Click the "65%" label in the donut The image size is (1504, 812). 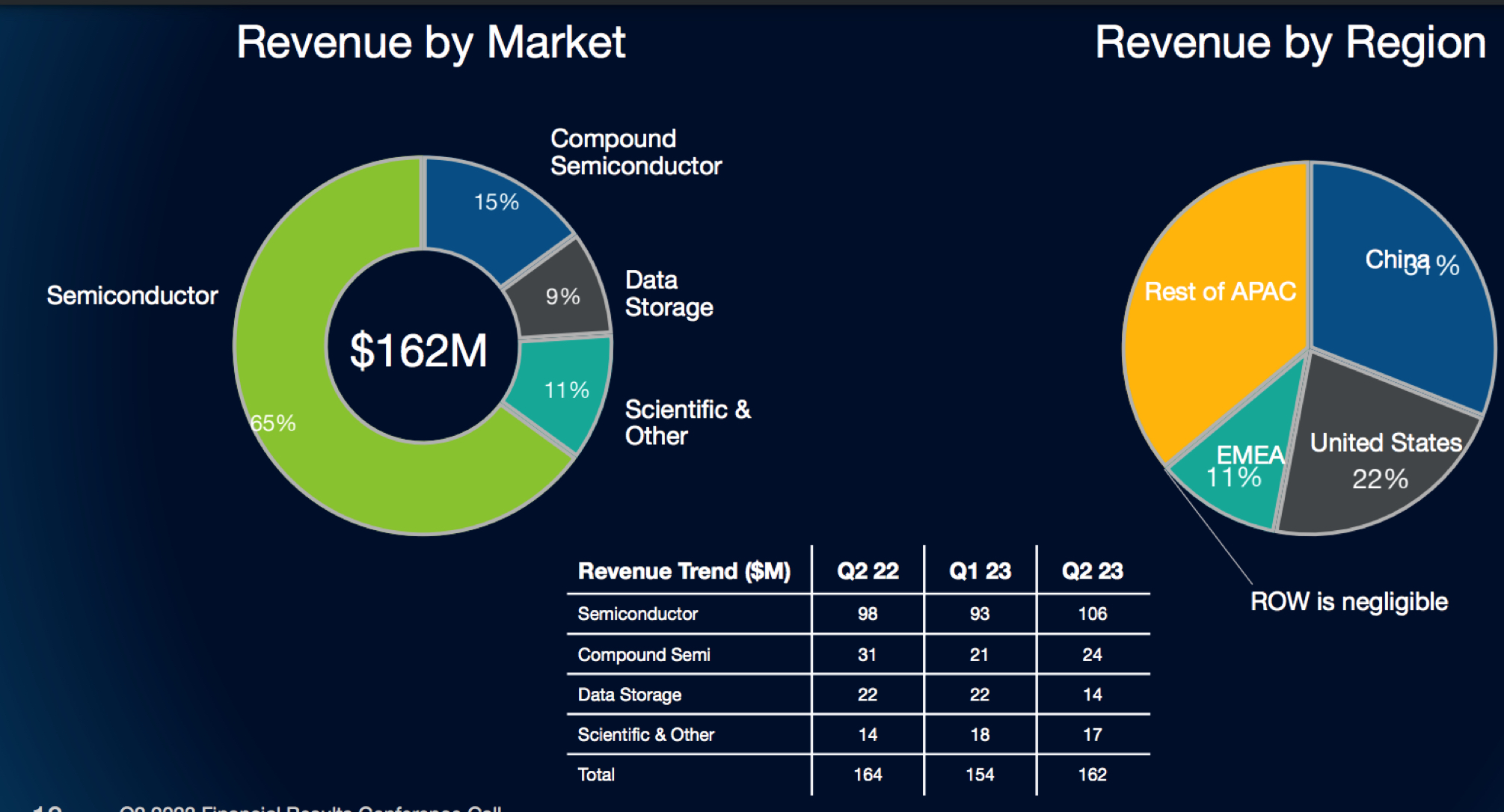273,423
